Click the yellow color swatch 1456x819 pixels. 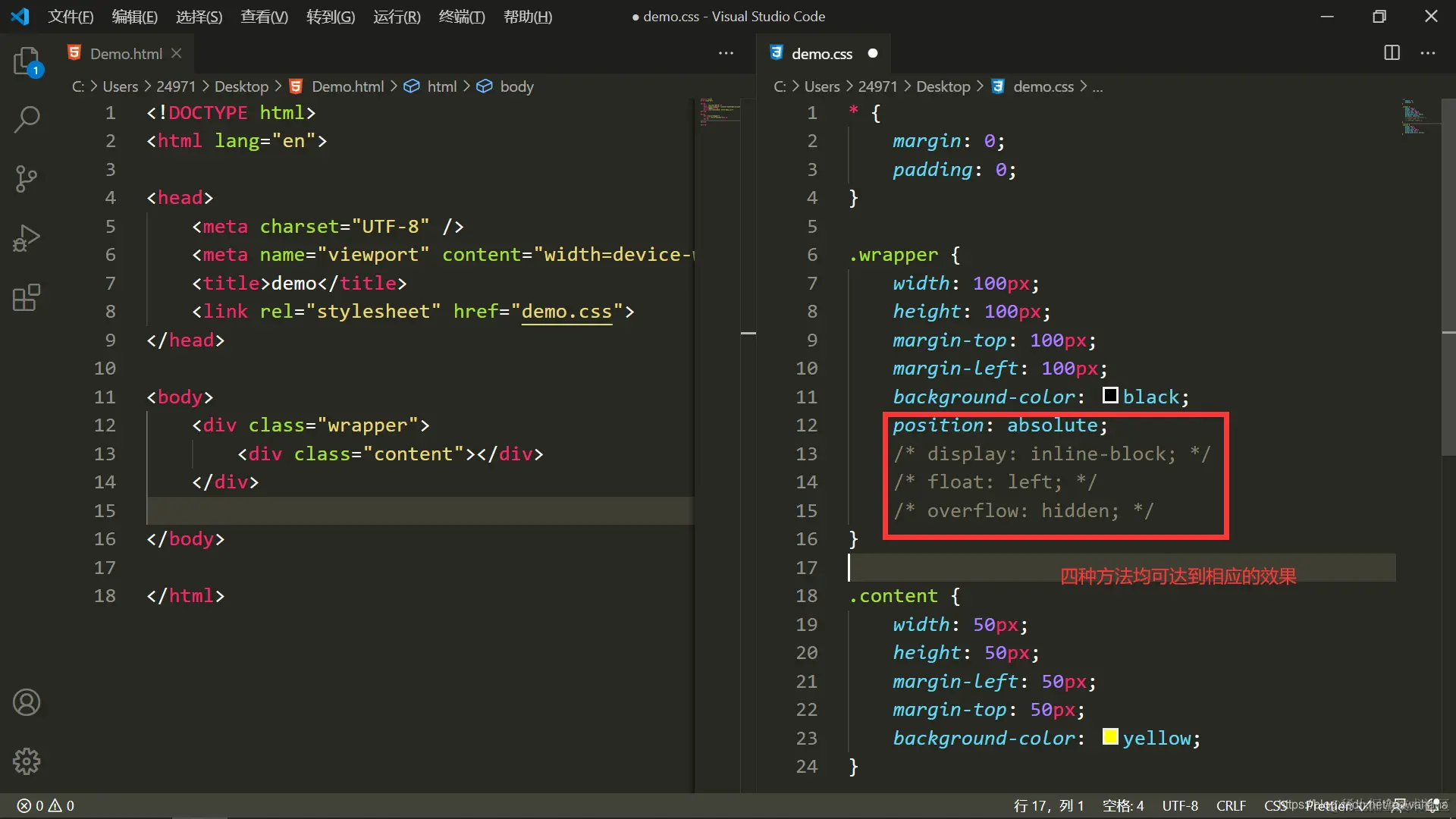1110,737
